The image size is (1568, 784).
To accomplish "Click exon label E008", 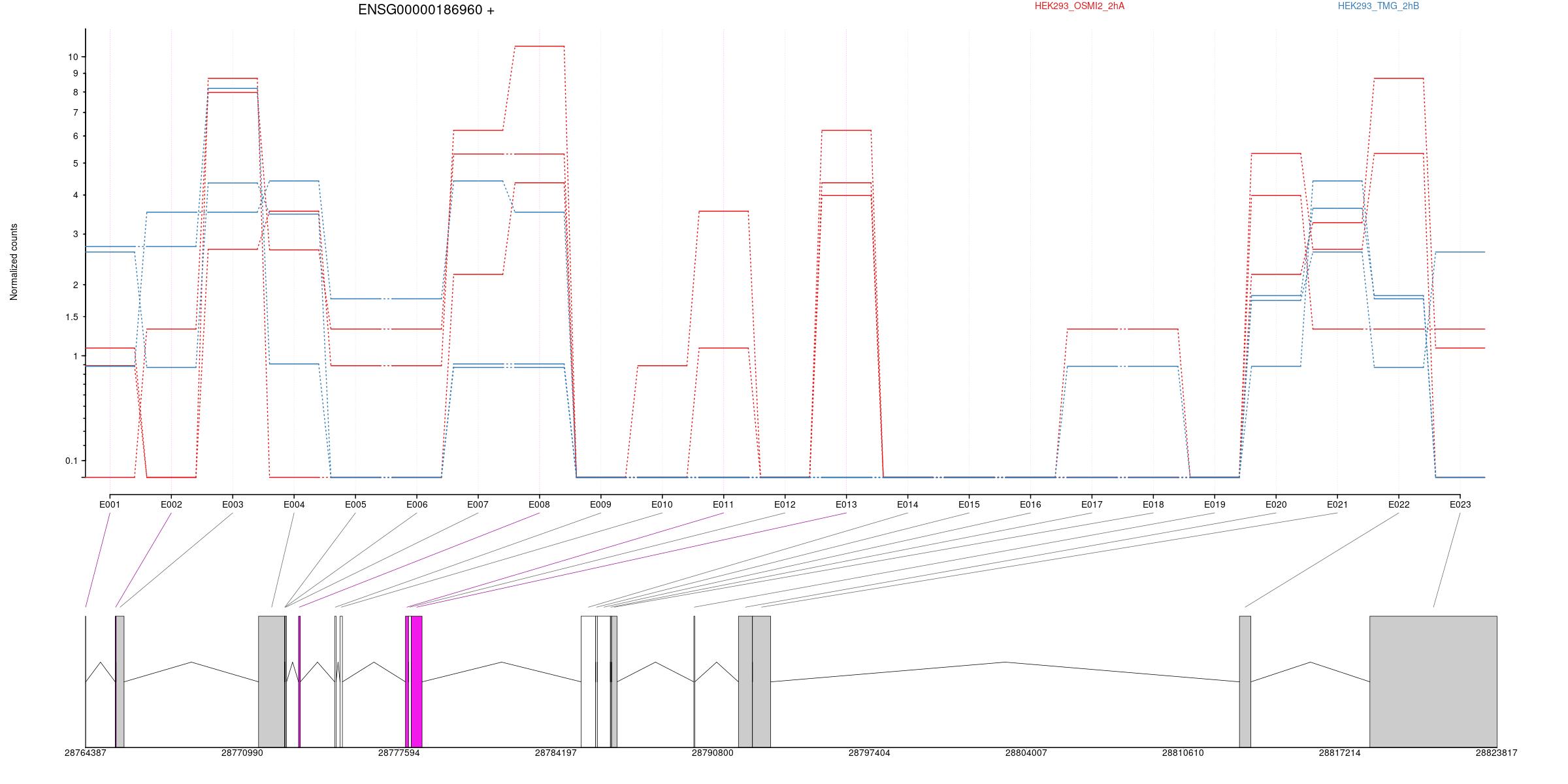I will click(x=540, y=504).
